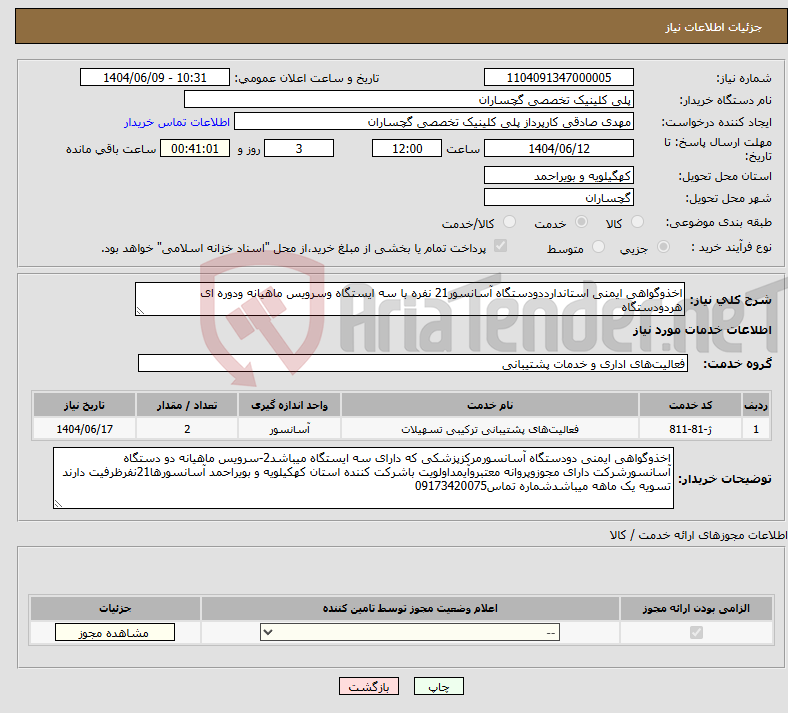Viewport: 788px width, 713px height.
Task: Click the نام خدمت column header
Action: [x=490, y=405]
